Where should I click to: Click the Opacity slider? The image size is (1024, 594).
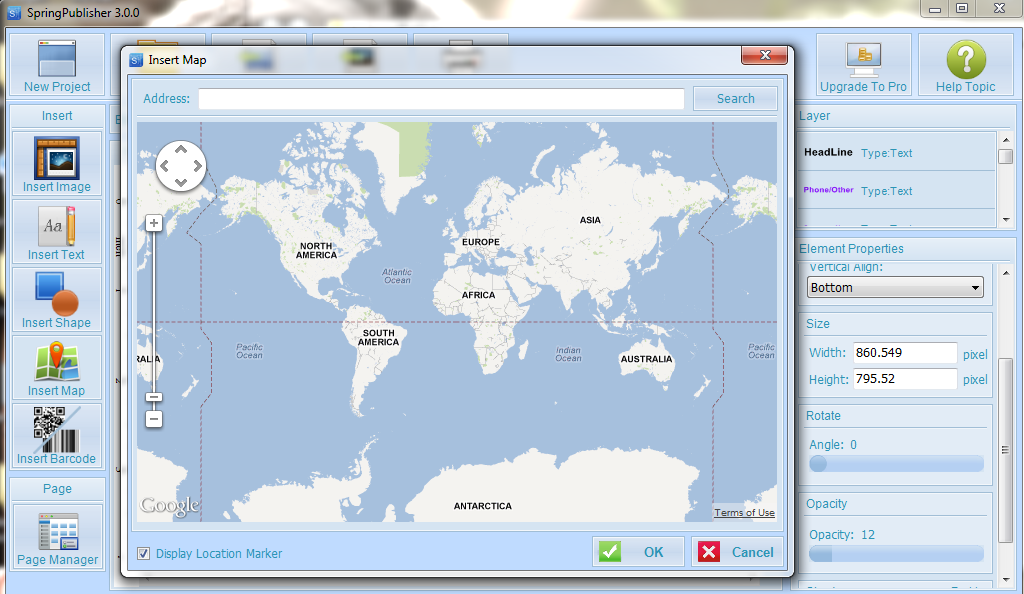(x=896, y=554)
